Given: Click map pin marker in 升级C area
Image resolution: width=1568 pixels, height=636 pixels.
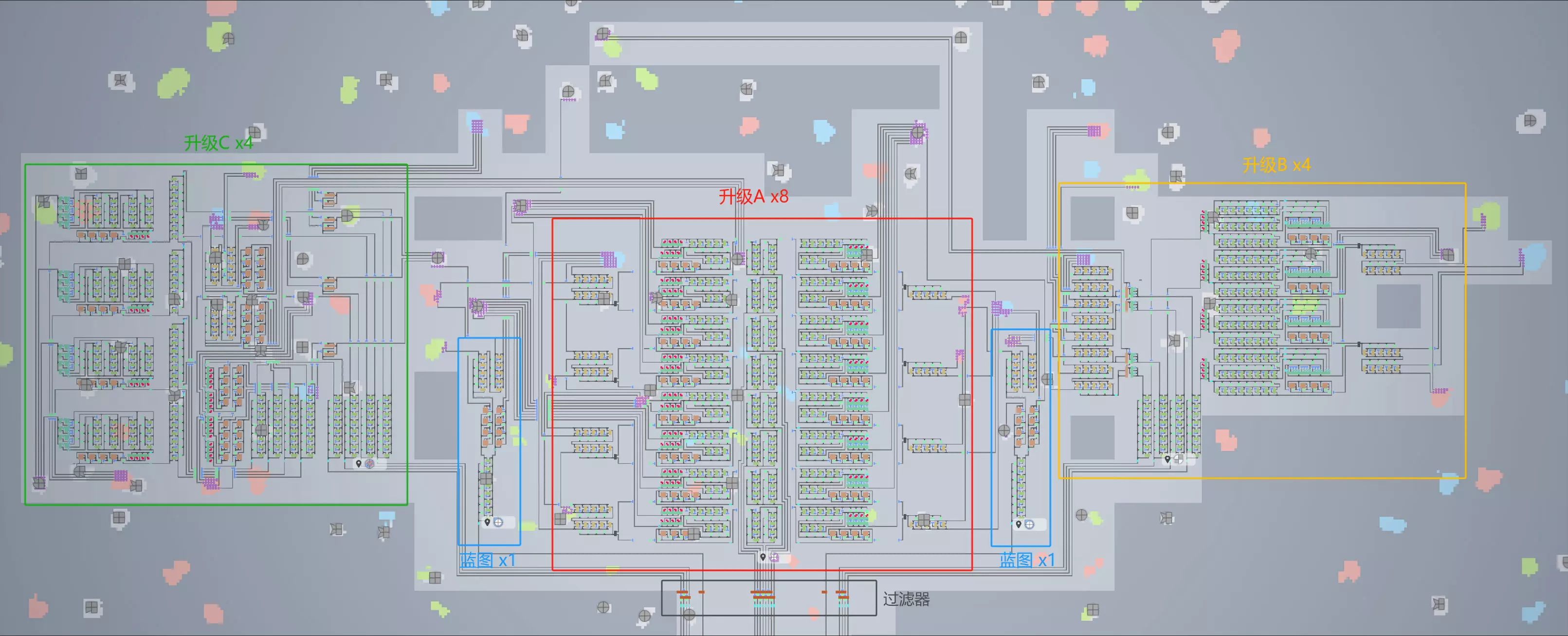Looking at the screenshot, I should (359, 464).
